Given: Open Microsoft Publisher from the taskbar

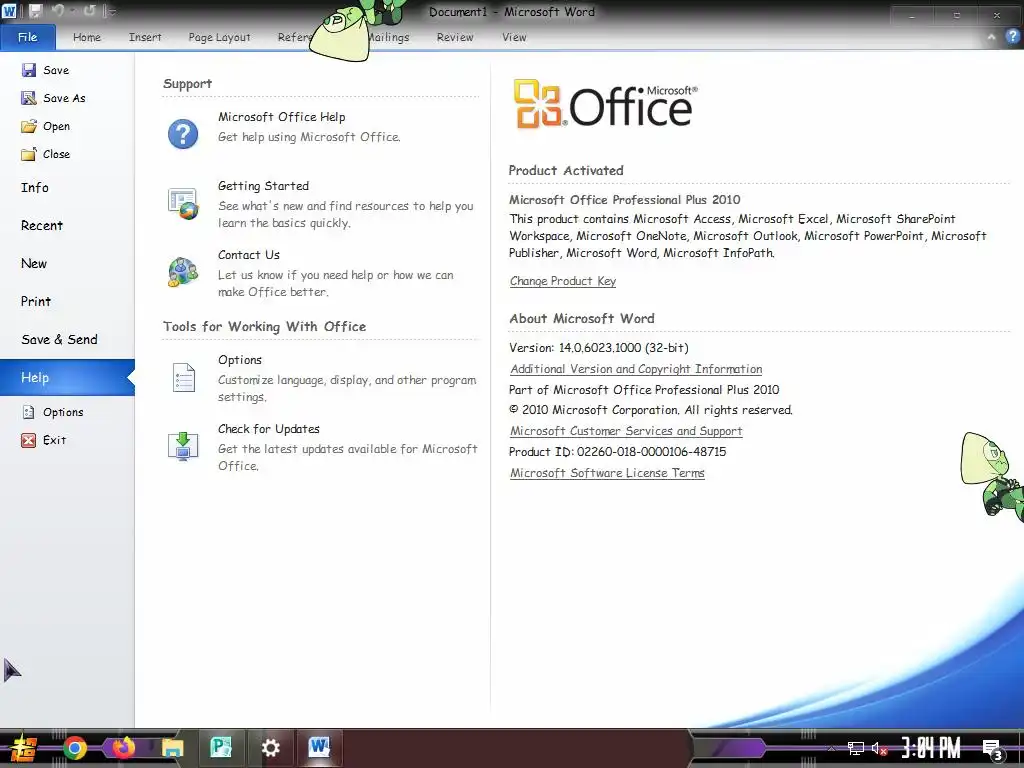Looking at the screenshot, I should point(221,747).
